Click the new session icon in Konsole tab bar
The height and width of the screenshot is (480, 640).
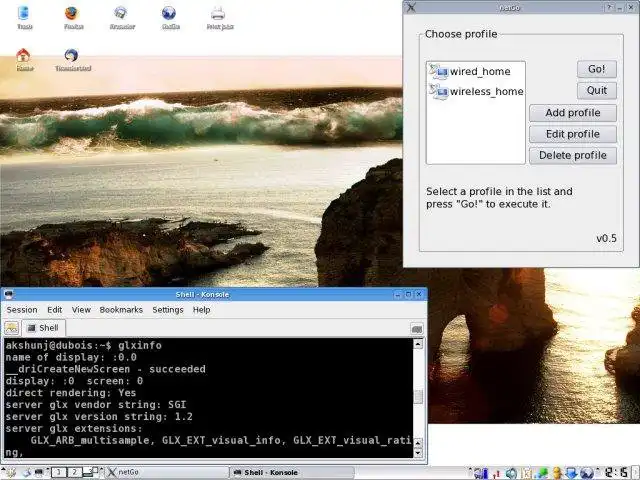point(11,328)
